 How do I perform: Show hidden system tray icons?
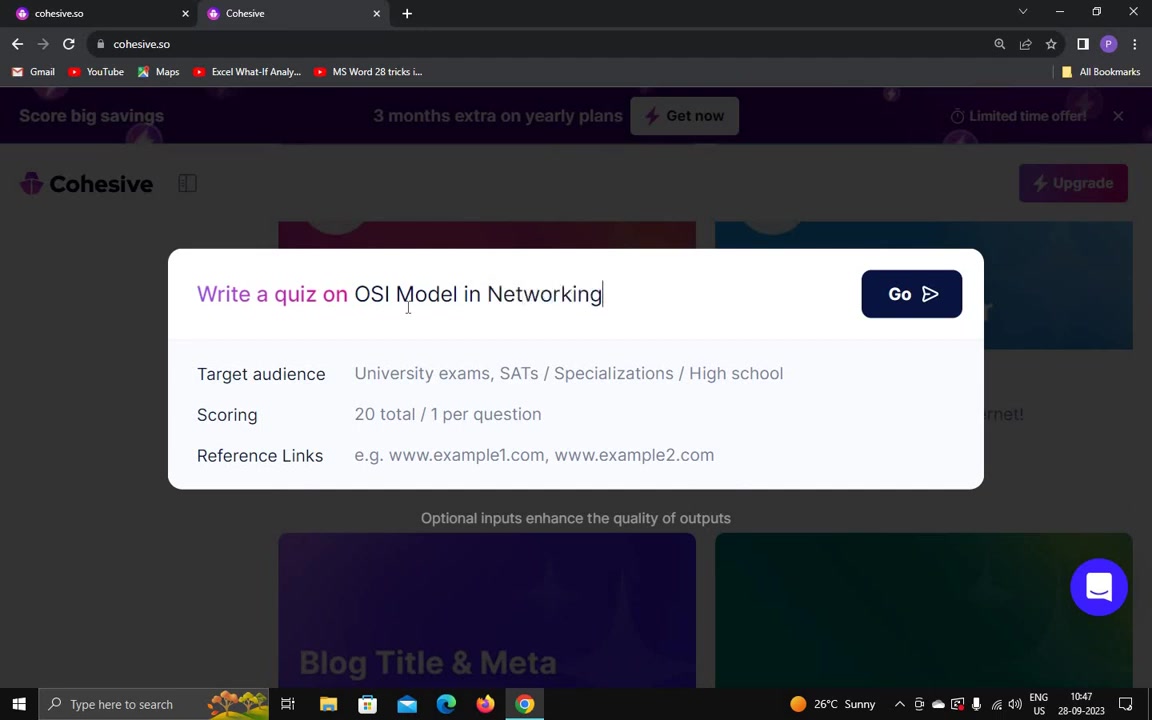[899, 704]
